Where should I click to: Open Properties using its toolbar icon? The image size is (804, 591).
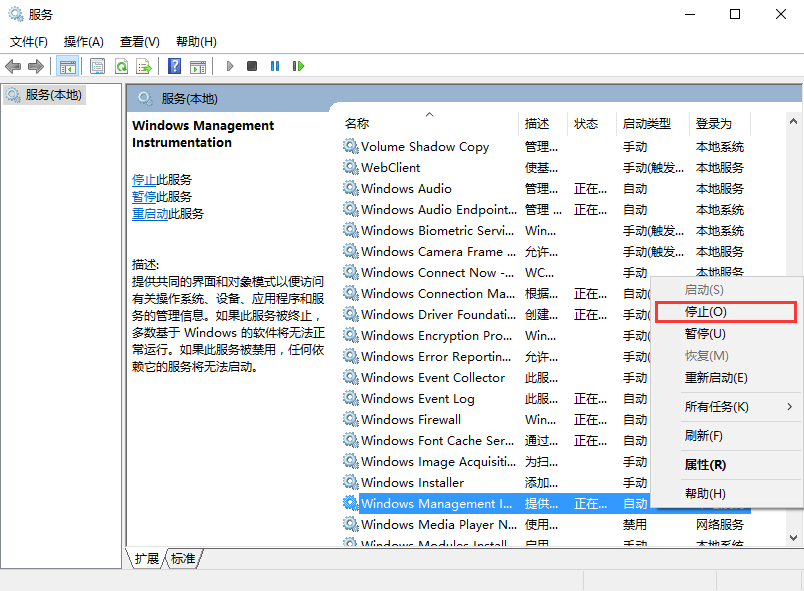[96, 66]
